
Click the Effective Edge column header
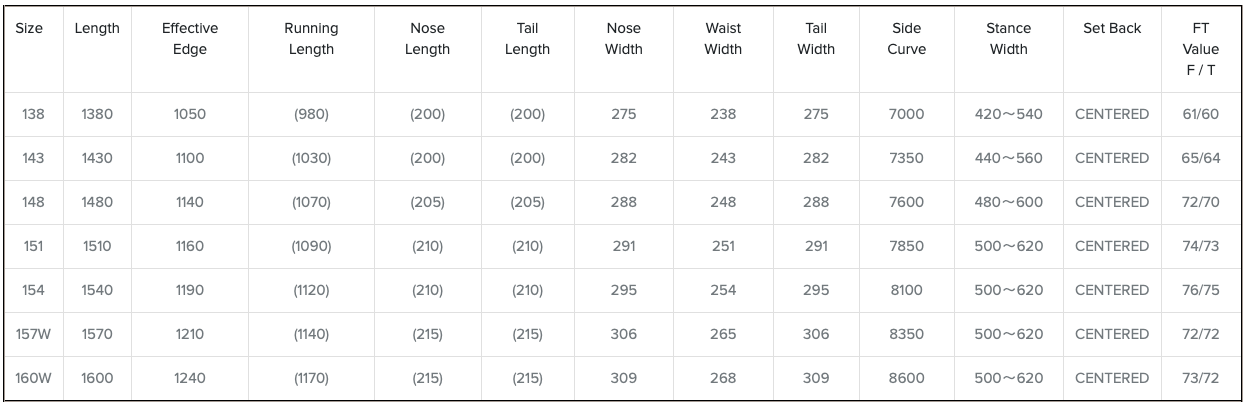click(190, 39)
